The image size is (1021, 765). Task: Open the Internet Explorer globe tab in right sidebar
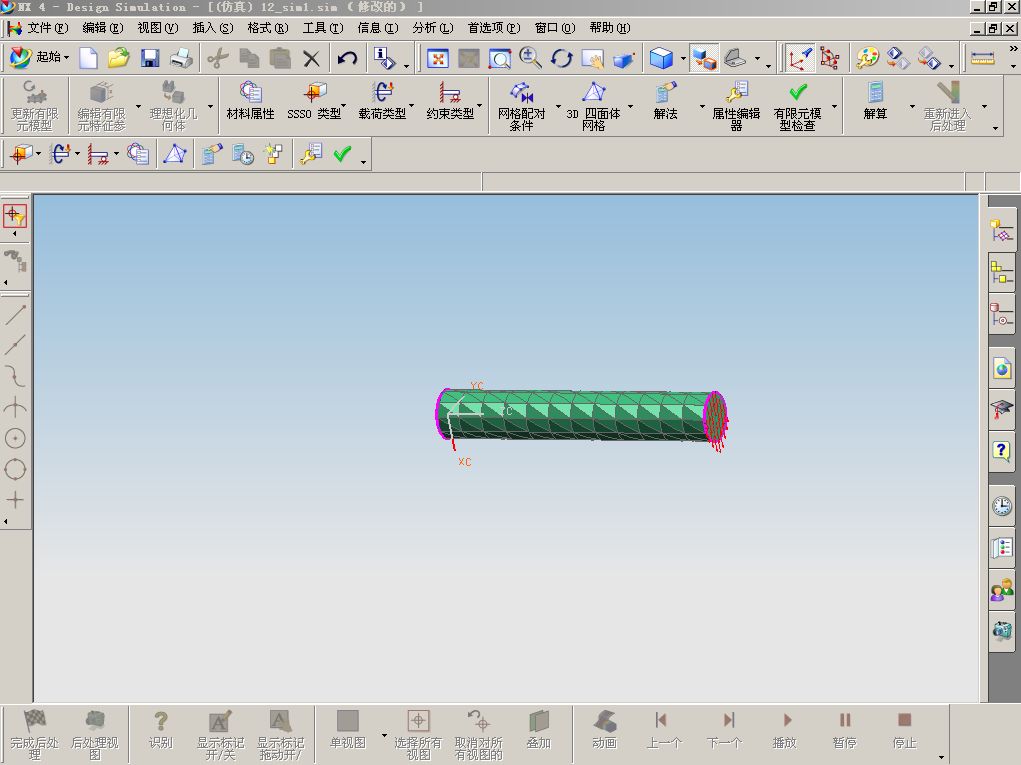click(x=1001, y=369)
